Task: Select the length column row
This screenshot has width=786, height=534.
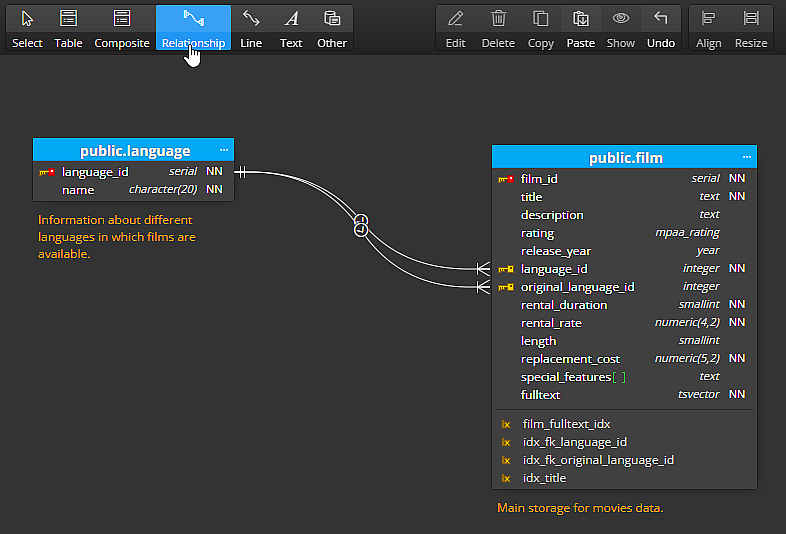Action: click(x=625, y=341)
